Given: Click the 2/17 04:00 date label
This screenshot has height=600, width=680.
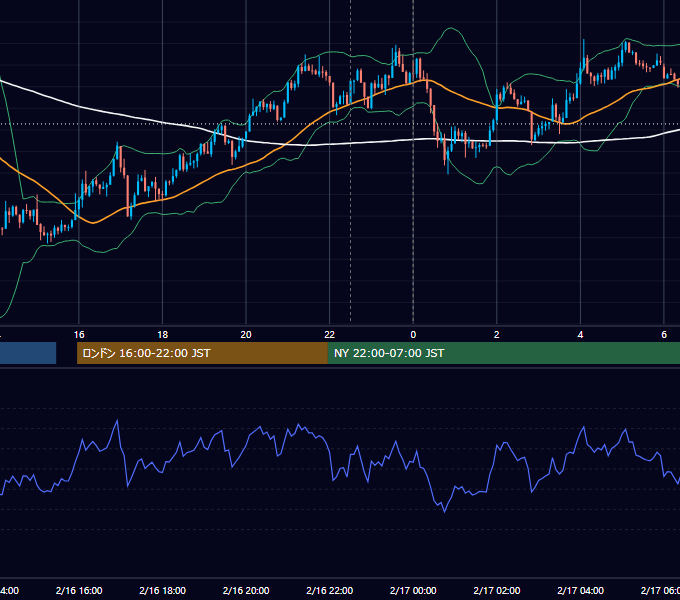Looking at the screenshot, I should [x=580, y=590].
